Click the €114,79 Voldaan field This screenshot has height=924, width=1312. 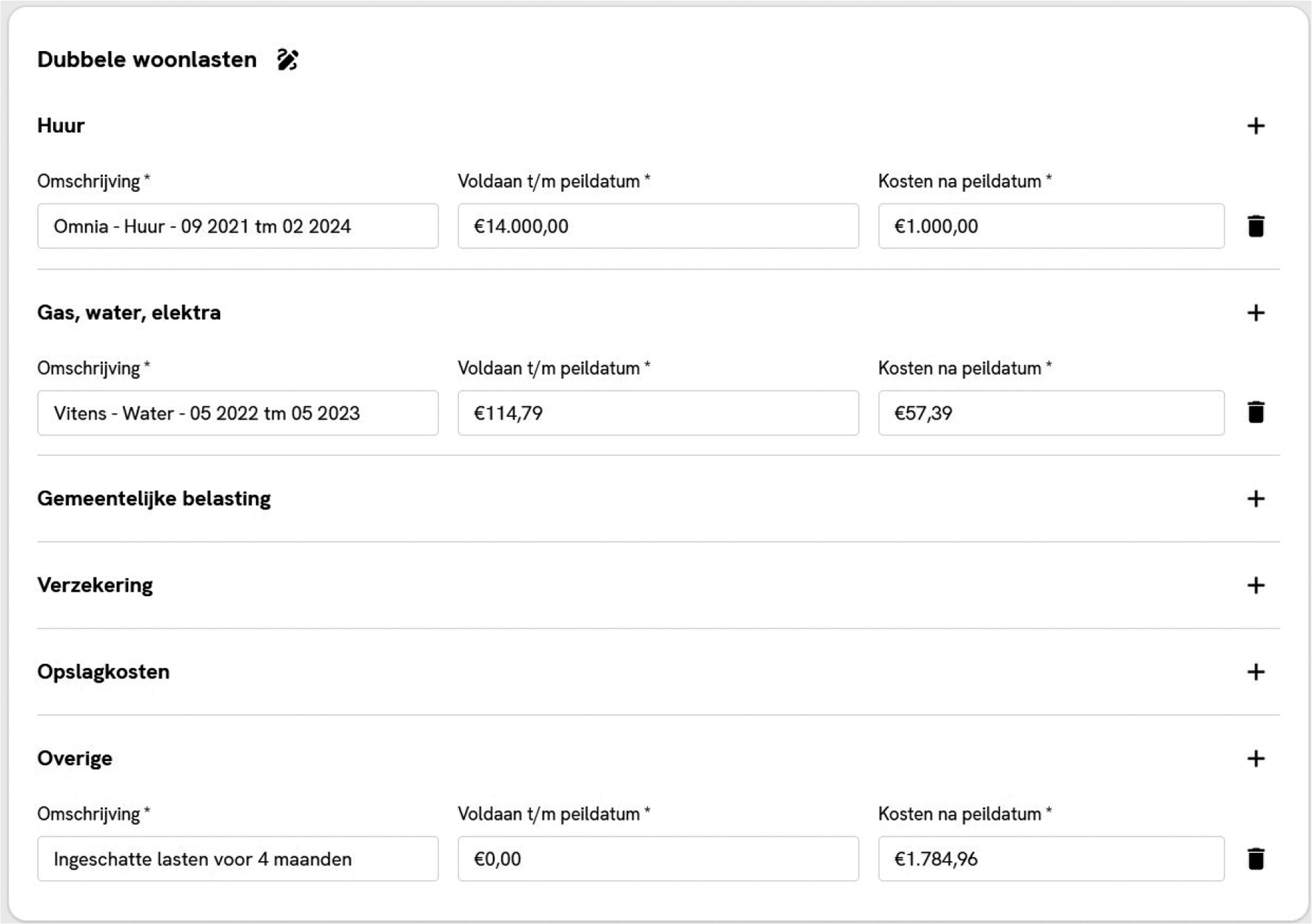pyautogui.click(x=657, y=413)
